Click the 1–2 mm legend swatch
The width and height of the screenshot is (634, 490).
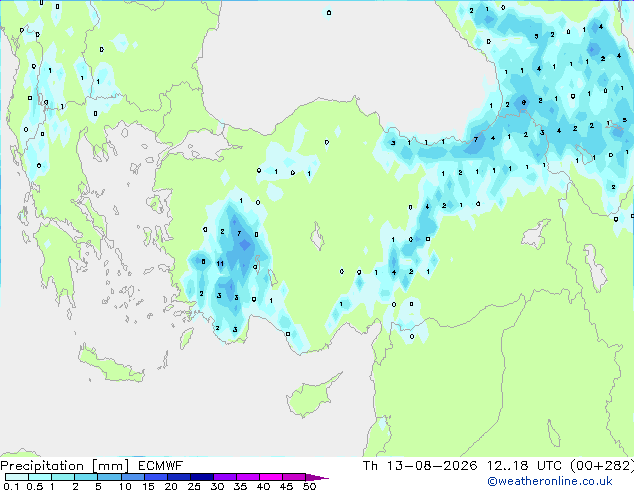pyautogui.click(x=63, y=477)
